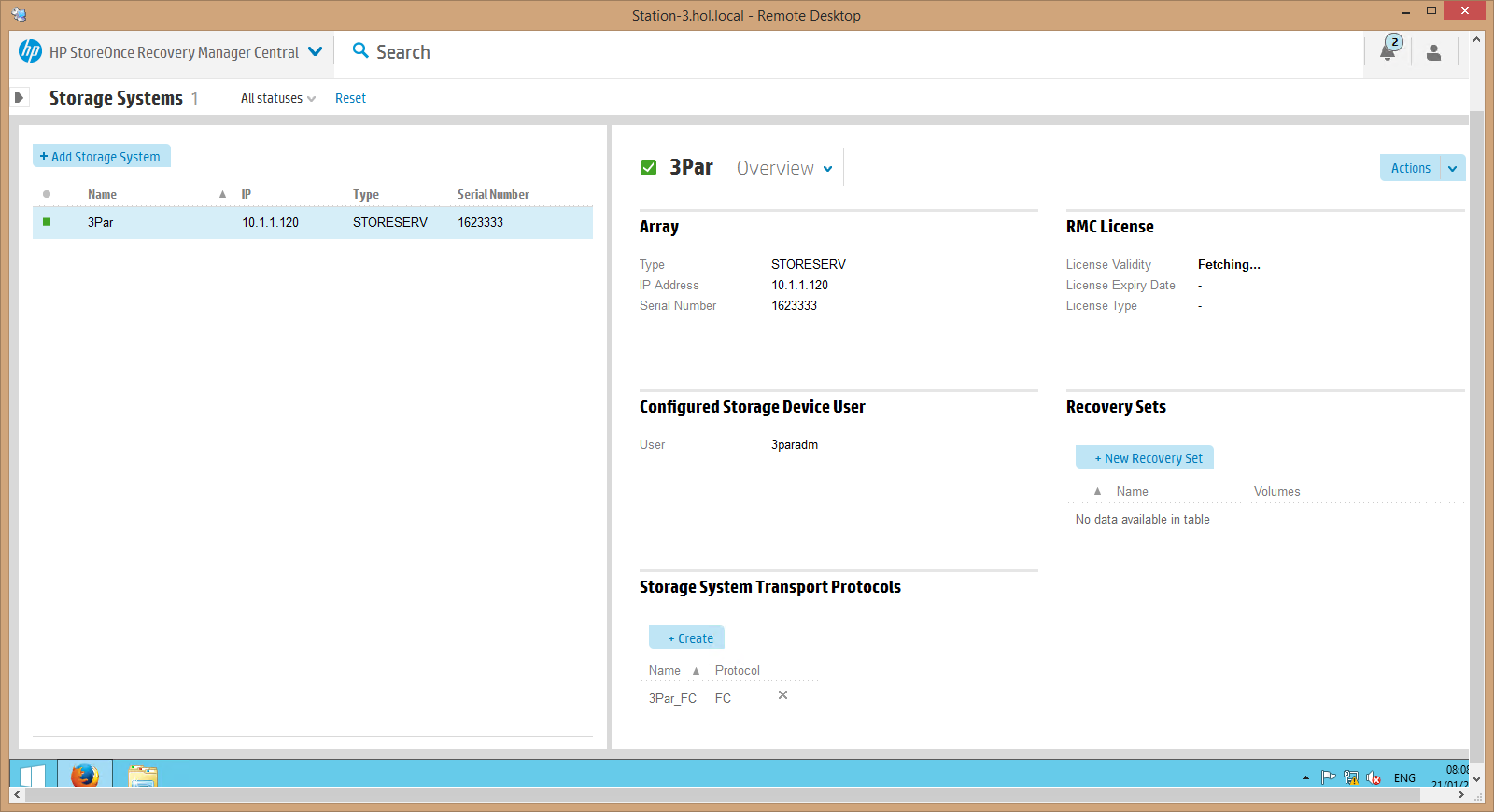
Task: Open the All statuses filter dropdown
Action: [278, 98]
